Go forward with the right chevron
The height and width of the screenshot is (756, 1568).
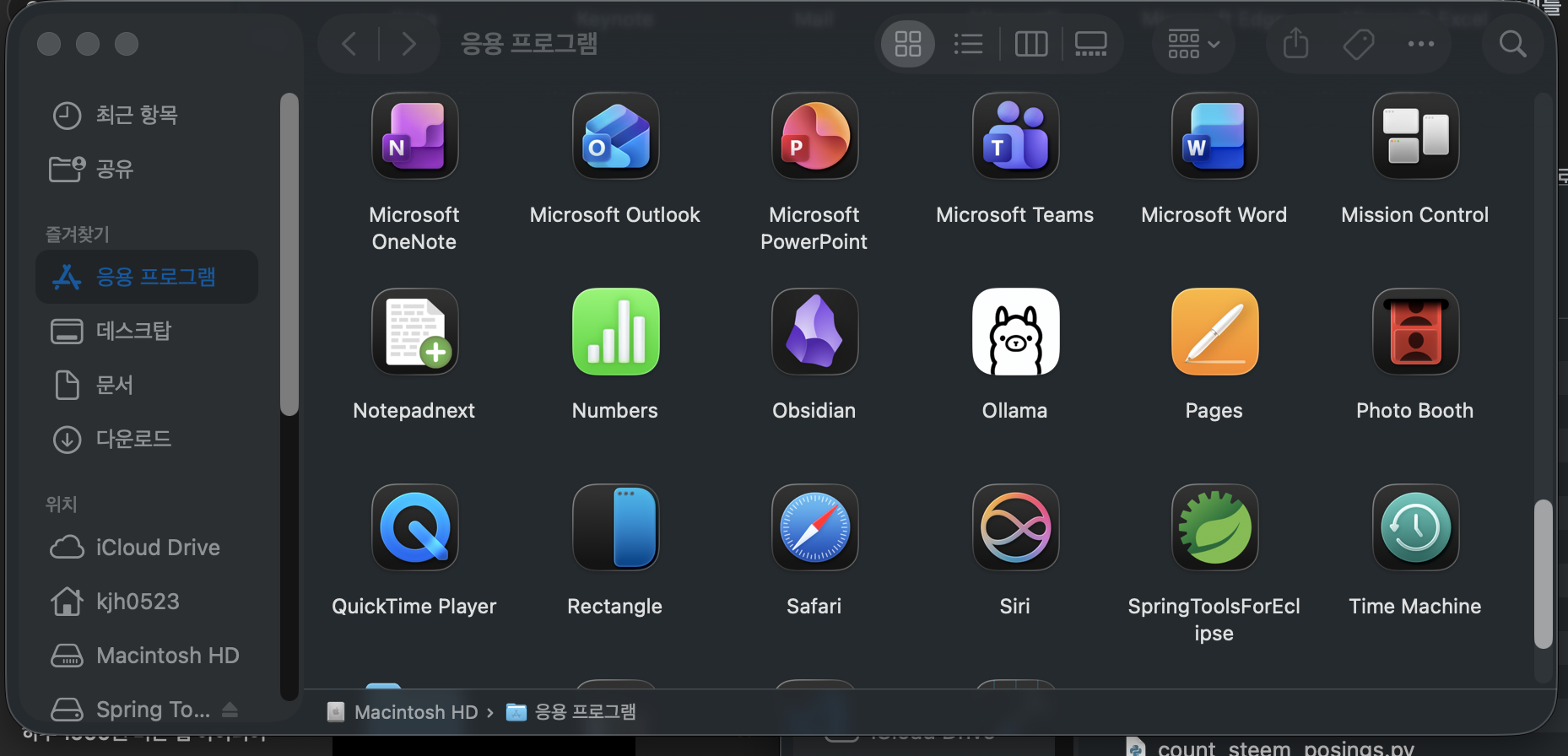[x=408, y=44]
